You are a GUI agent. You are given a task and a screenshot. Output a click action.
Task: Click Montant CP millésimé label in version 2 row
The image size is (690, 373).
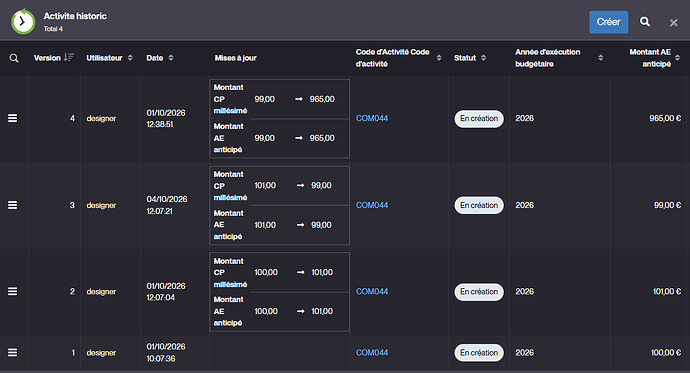[230, 273]
